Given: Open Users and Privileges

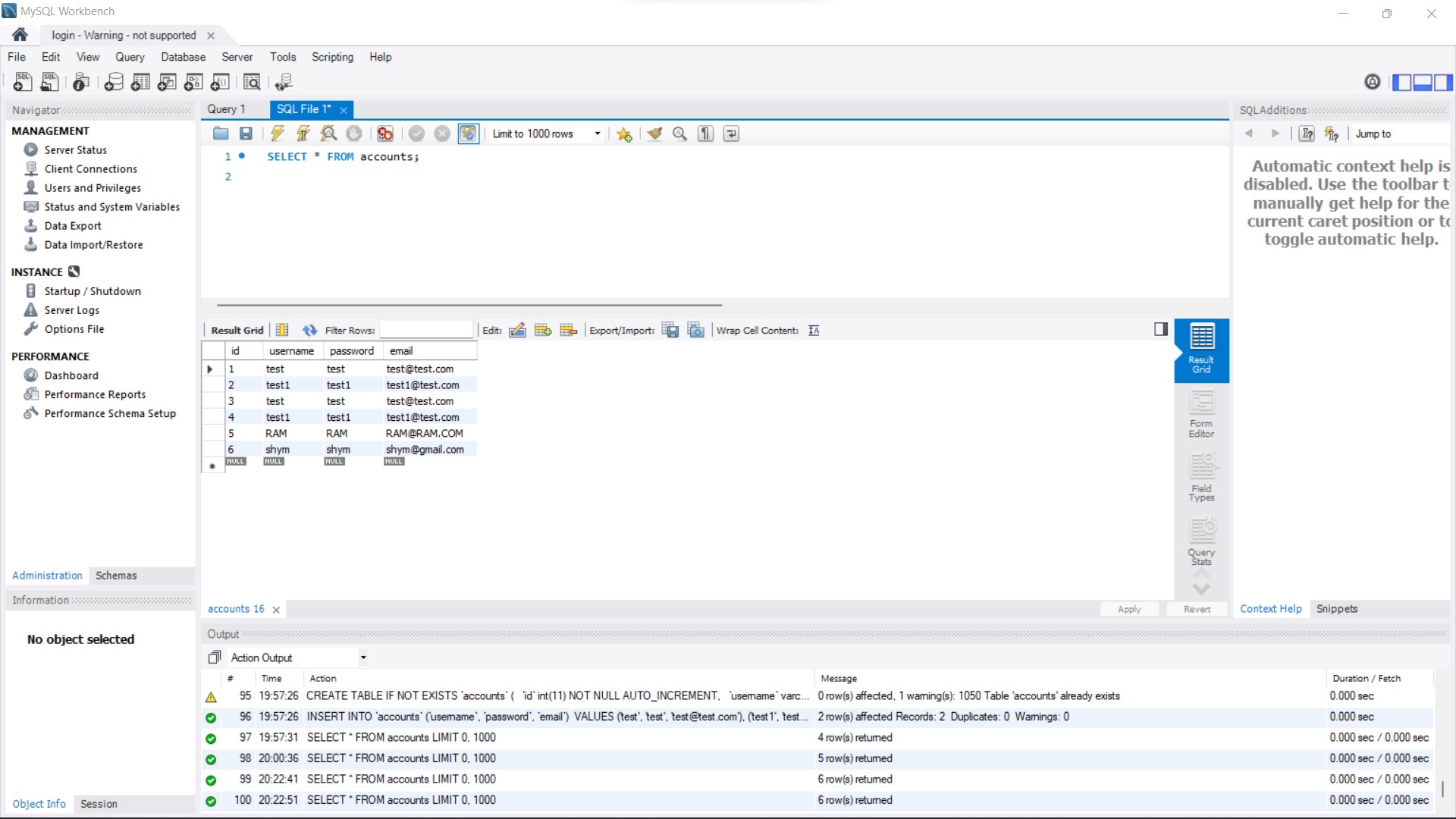Looking at the screenshot, I should click(93, 187).
